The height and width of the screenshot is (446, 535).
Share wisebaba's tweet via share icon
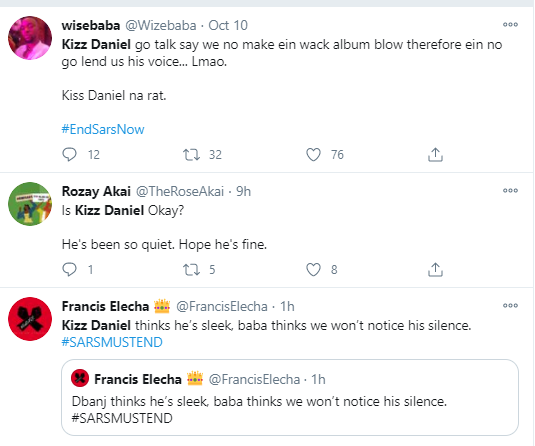(x=435, y=155)
